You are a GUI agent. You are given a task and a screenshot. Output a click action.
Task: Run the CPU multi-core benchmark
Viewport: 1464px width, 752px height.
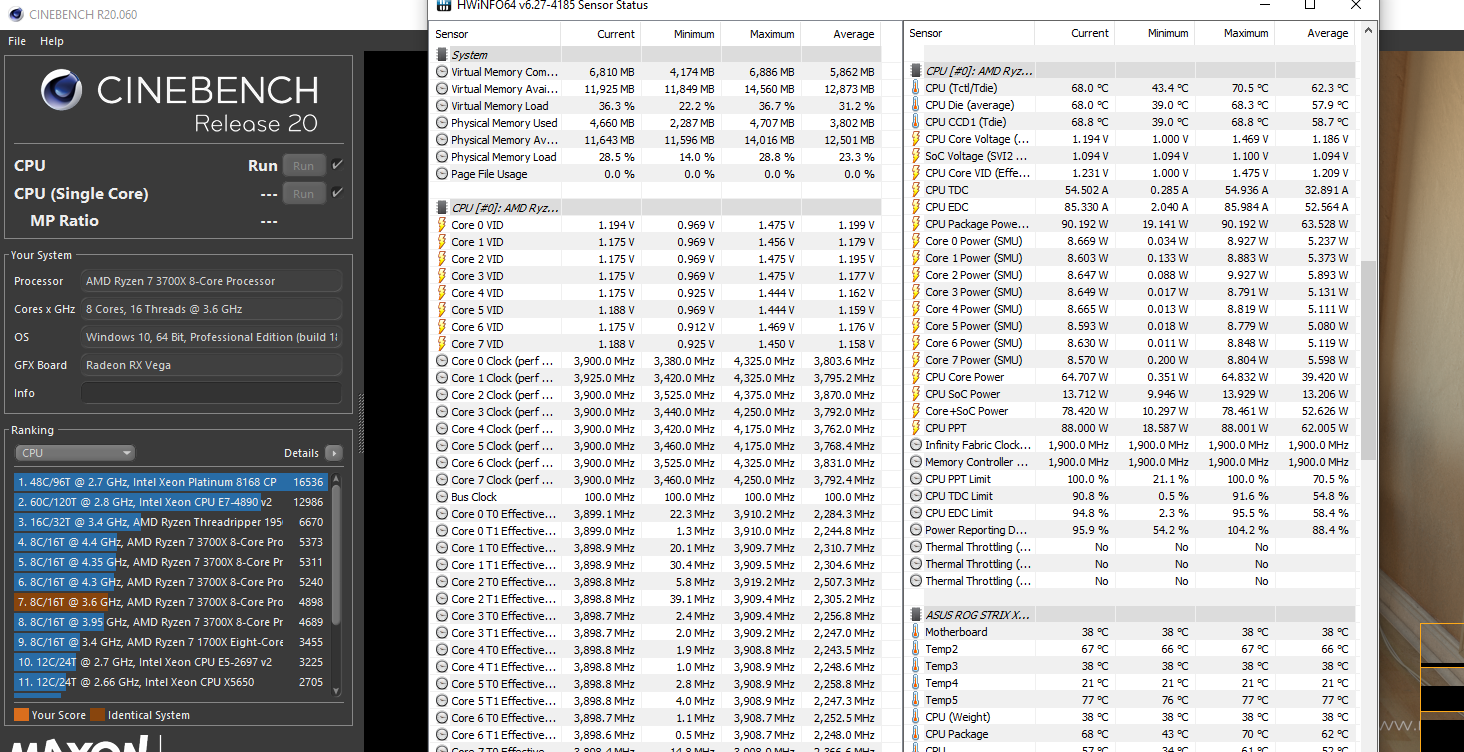303,166
